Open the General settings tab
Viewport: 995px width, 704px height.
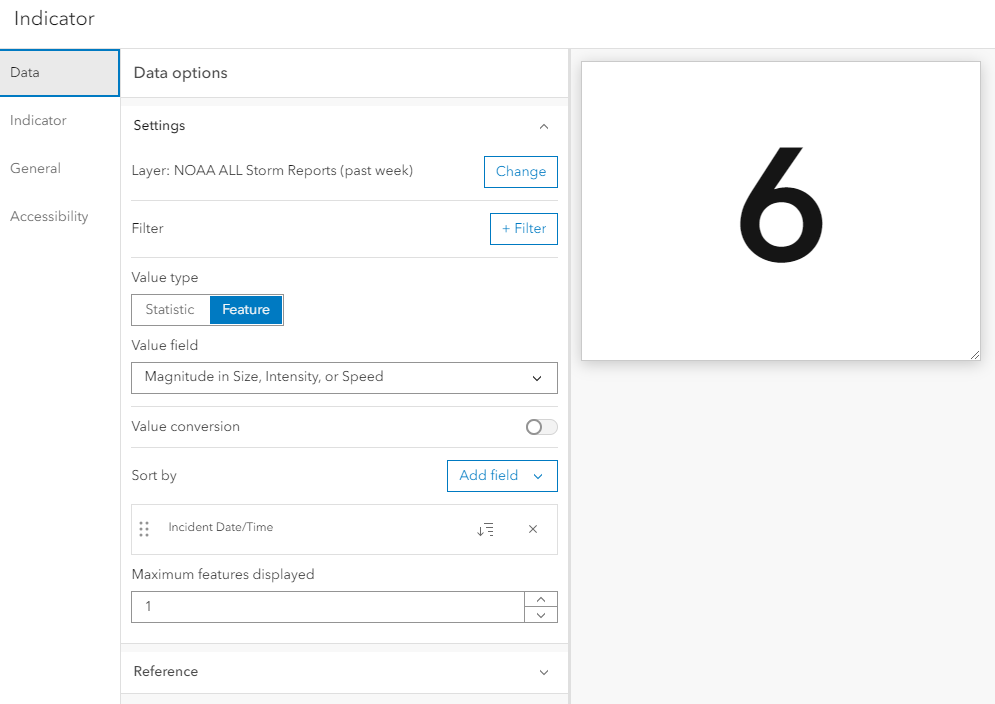(33, 168)
